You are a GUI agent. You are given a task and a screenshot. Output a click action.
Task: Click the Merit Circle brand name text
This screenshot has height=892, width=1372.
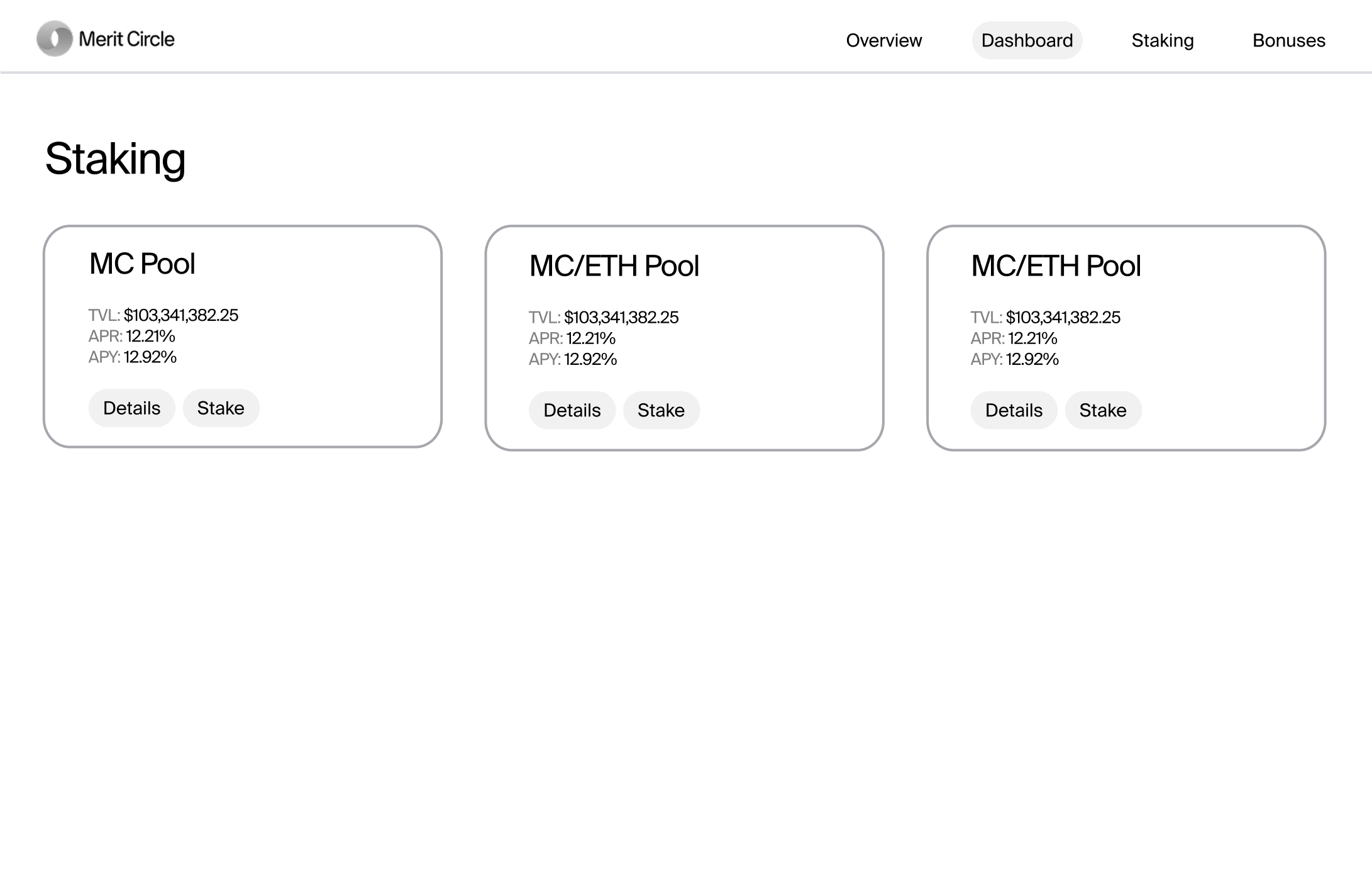126,39
